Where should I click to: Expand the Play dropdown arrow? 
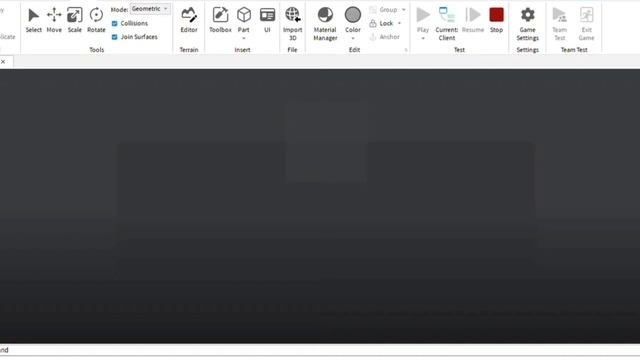click(423, 38)
